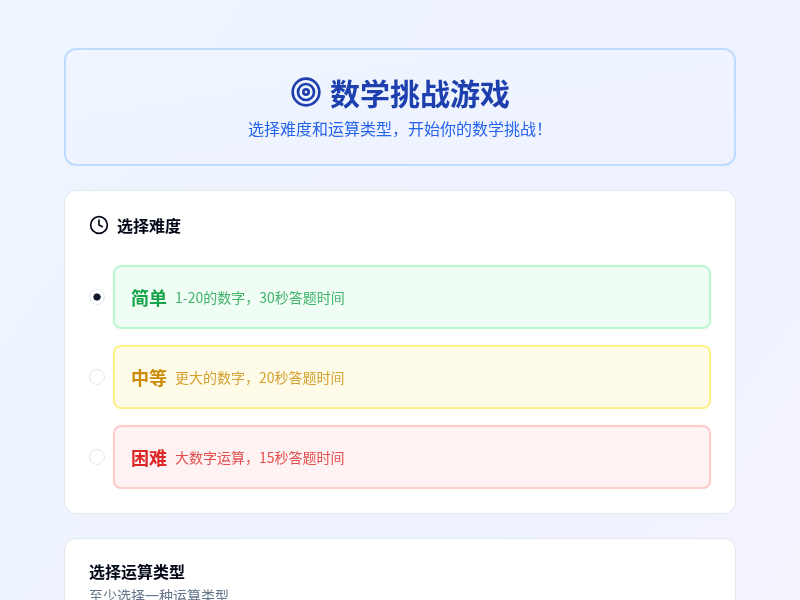Click the subtitle 选择难度和运算类型，开始你的数学挑战!
The image size is (800, 600).
point(395,130)
